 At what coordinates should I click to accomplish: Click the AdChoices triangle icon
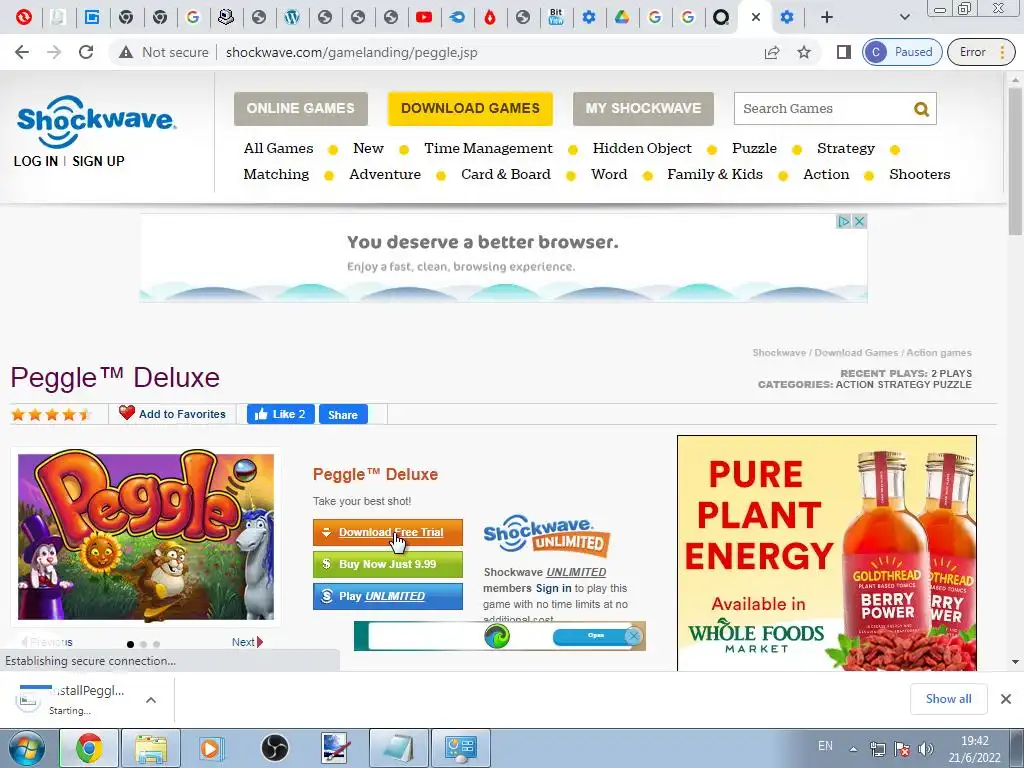coord(844,221)
